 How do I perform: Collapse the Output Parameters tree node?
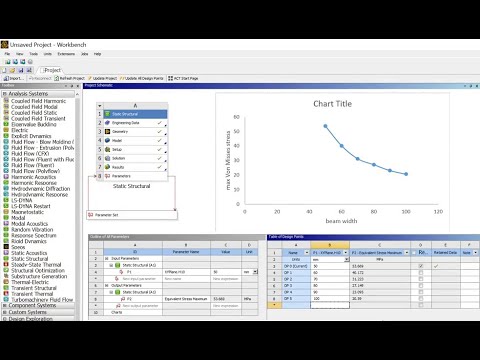point(107,285)
